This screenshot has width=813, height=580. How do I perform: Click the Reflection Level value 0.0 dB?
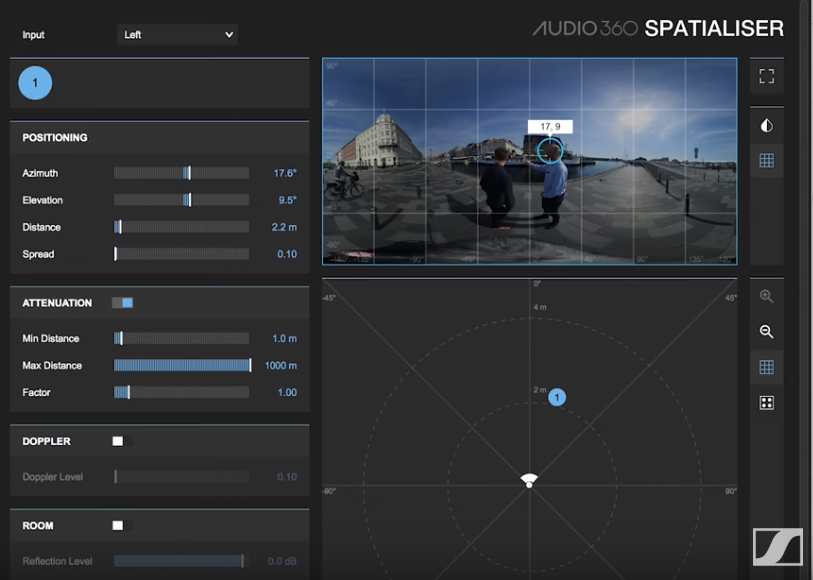(x=282, y=561)
